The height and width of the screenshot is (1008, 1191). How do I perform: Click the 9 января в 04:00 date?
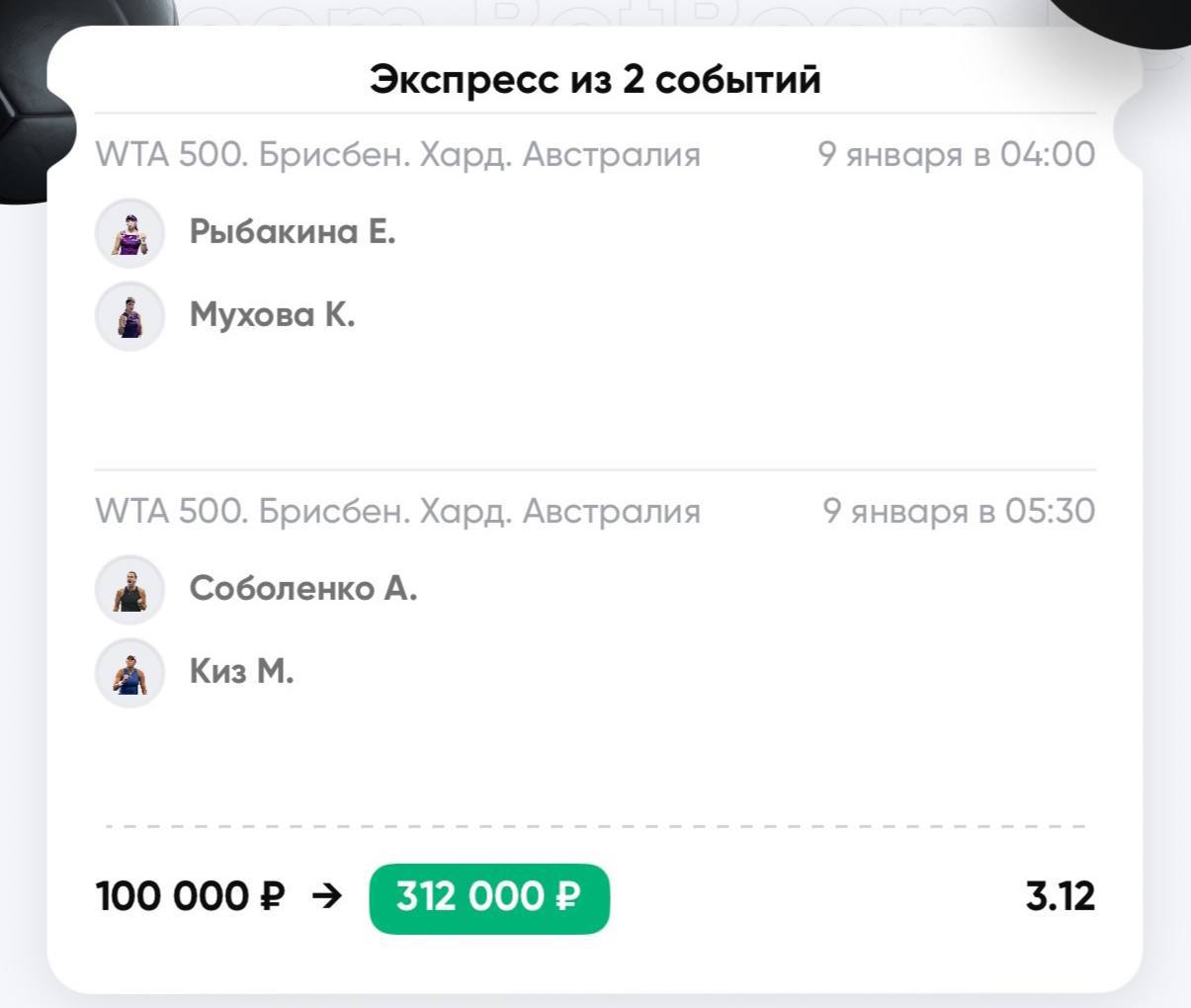click(x=956, y=155)
